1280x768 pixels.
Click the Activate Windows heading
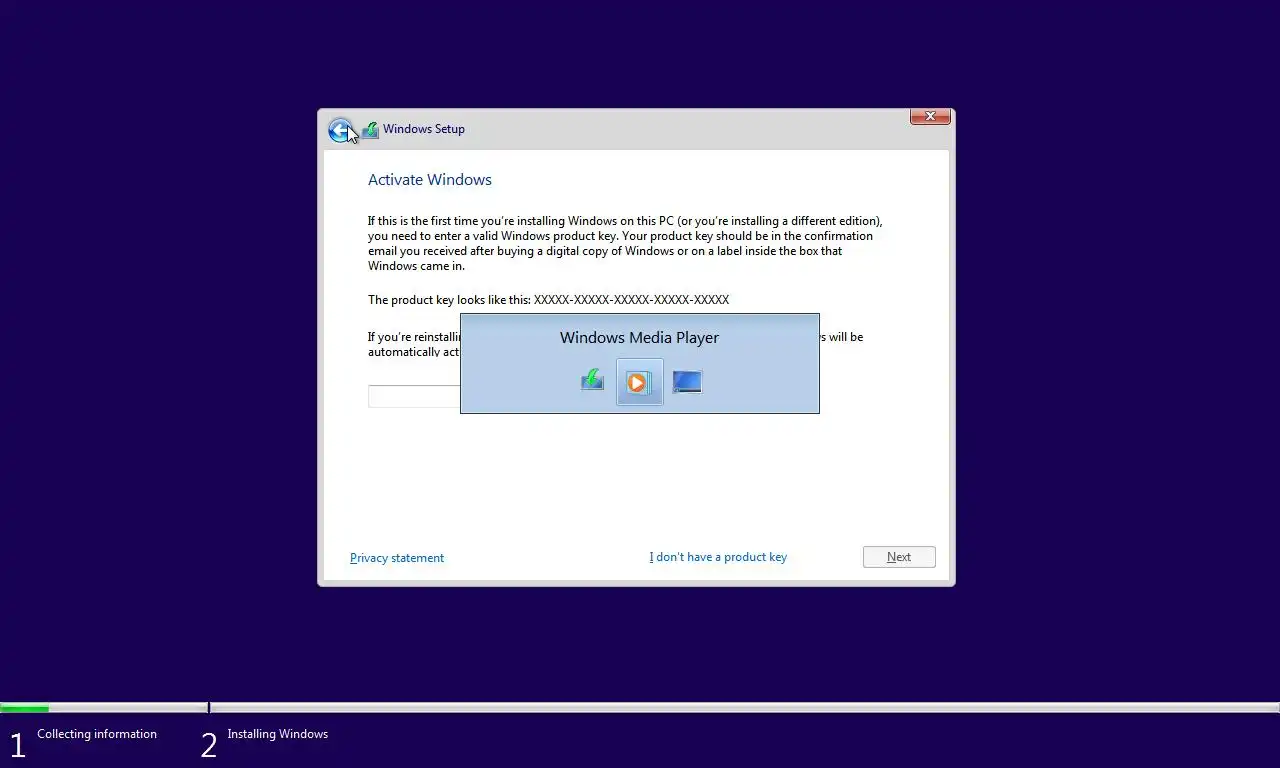[430, 180]
